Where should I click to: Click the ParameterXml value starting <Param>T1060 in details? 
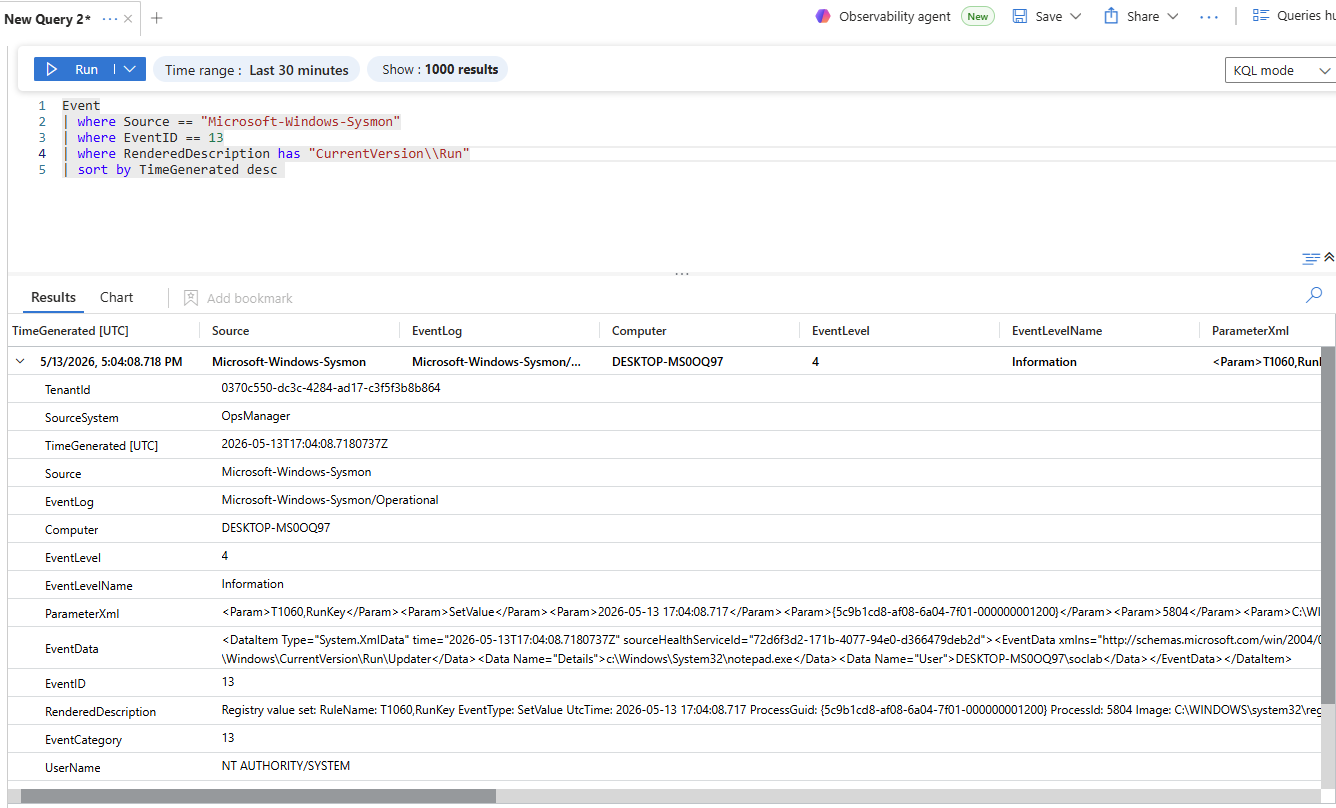(x=772, y=612)
